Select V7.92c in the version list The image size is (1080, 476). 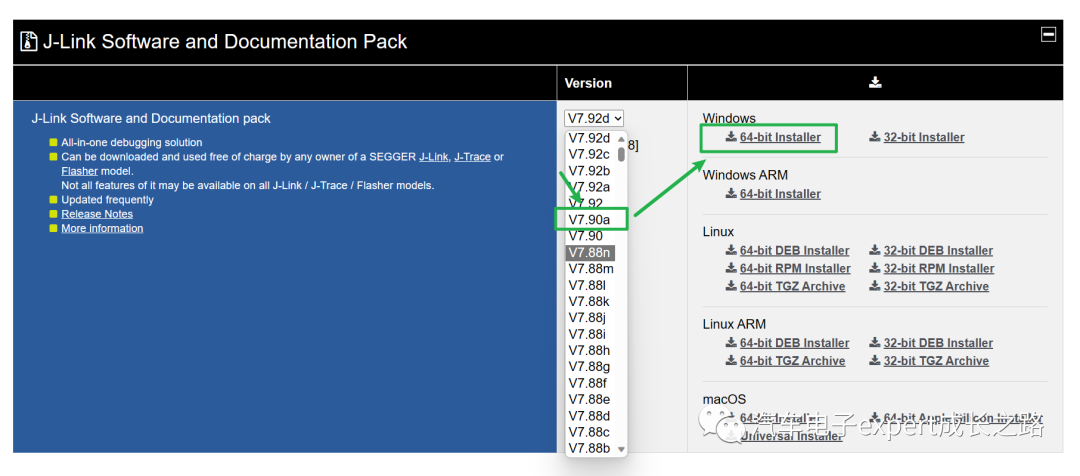pos(590,154)
